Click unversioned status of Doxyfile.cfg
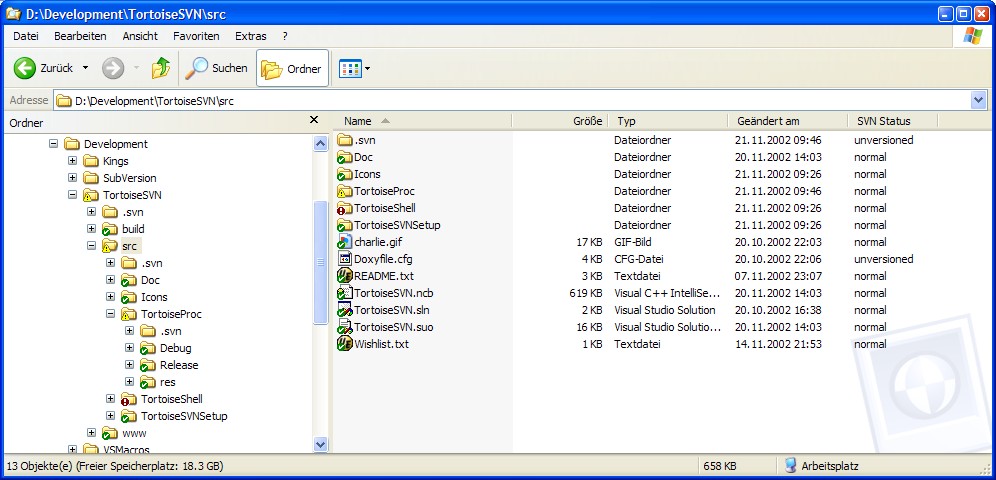The image size is (996, 480). 884,259
